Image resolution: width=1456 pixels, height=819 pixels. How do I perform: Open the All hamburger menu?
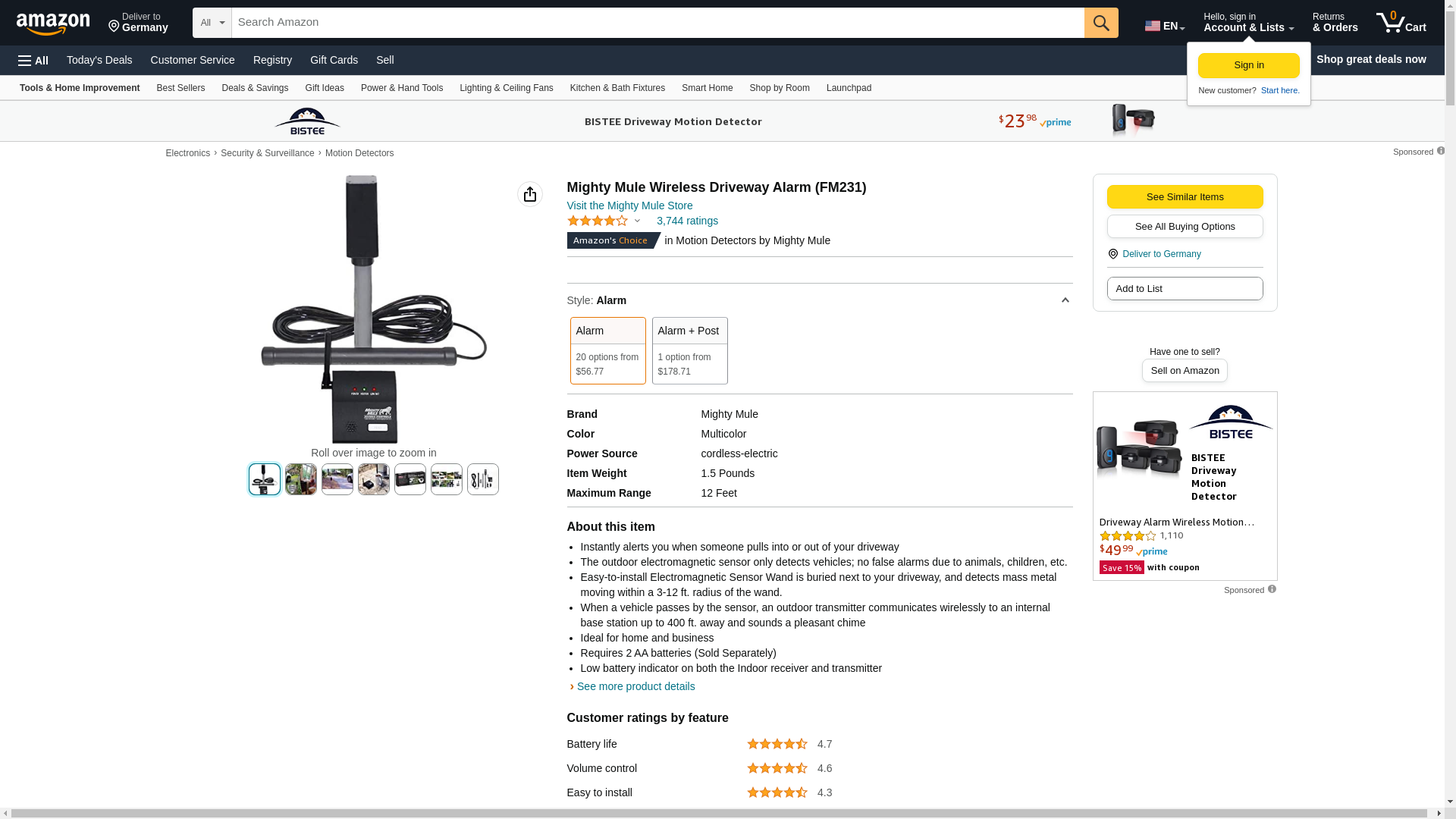point(33,61)
